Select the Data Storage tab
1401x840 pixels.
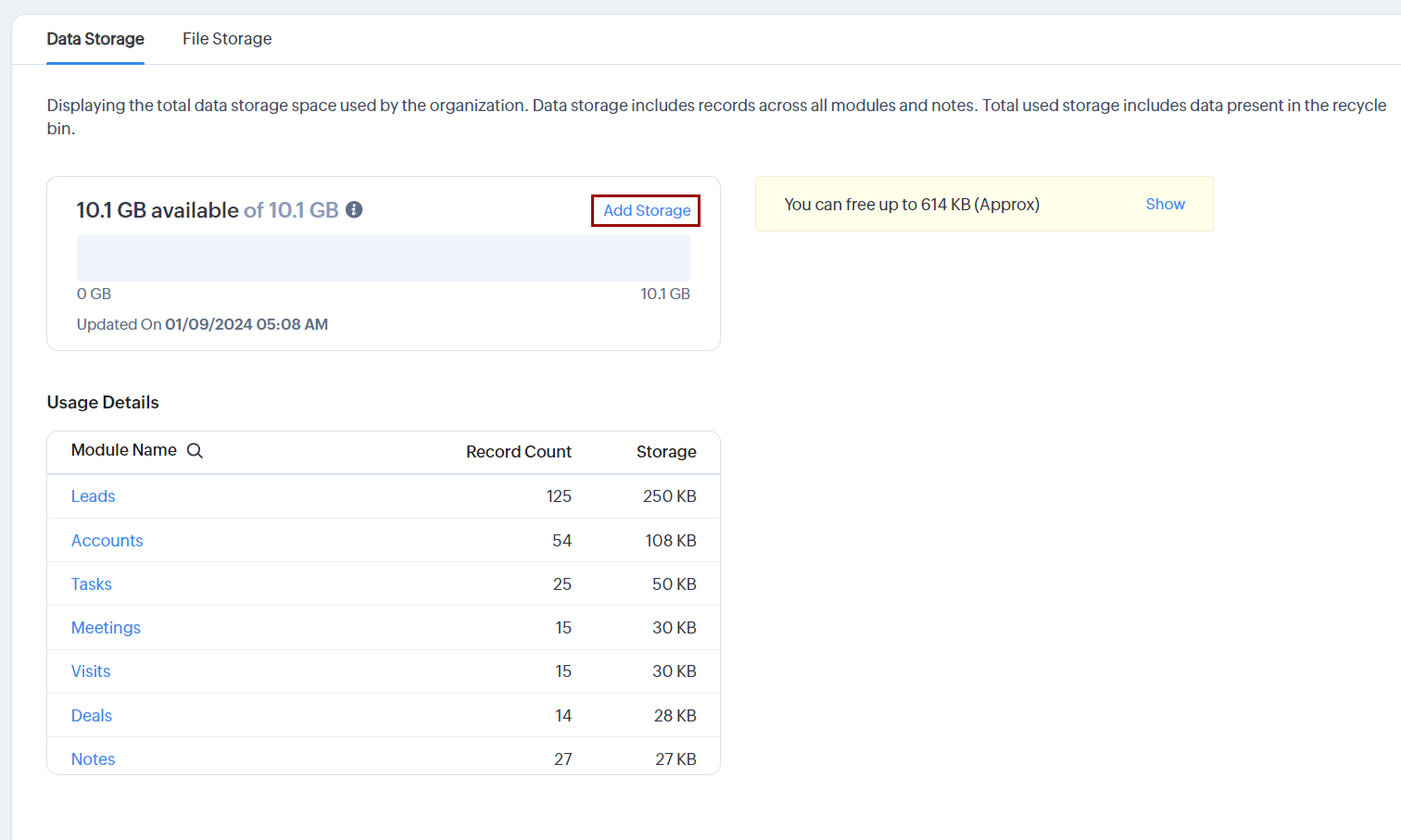click(95, 39)
